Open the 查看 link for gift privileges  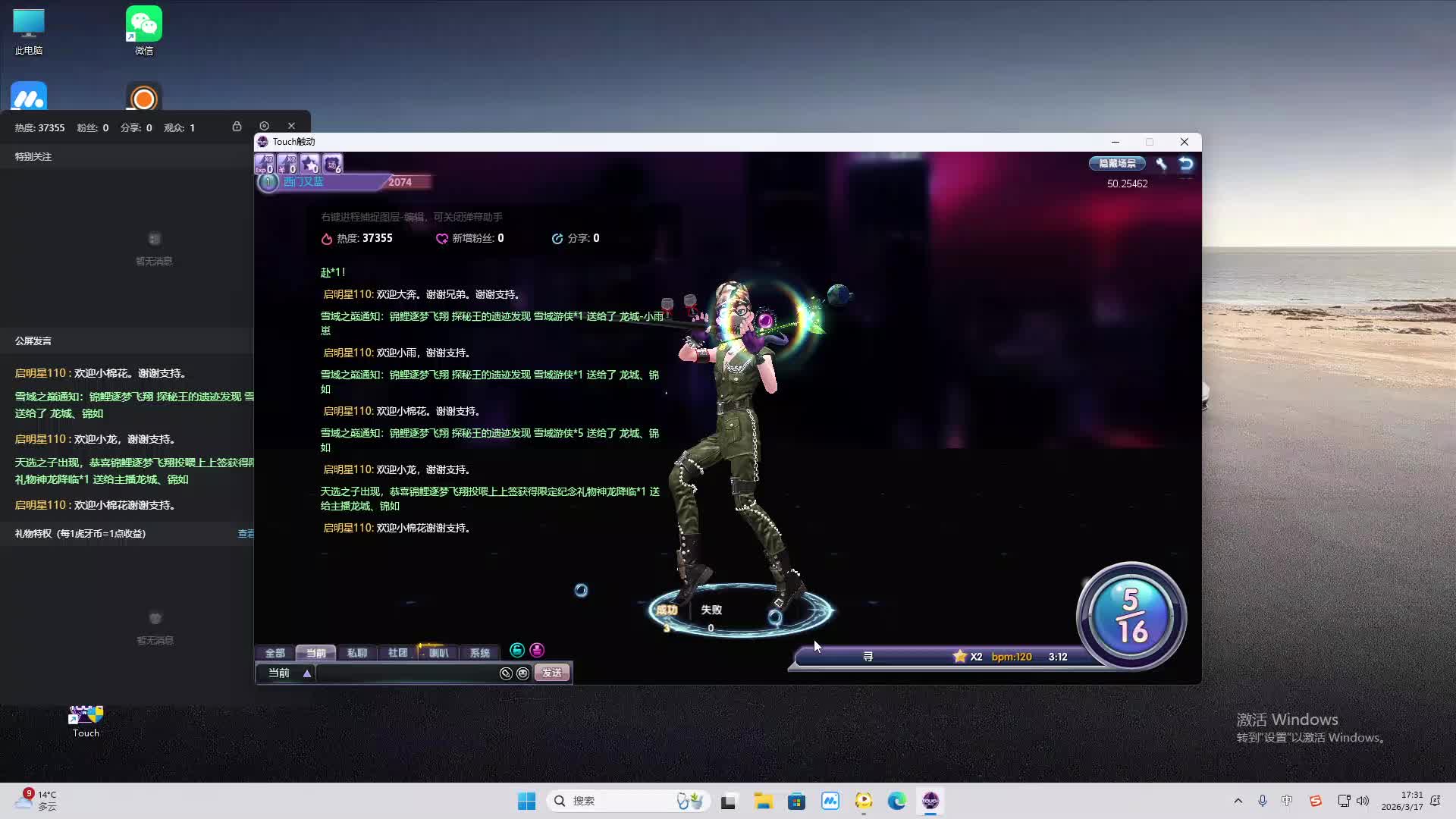(246, 534)
